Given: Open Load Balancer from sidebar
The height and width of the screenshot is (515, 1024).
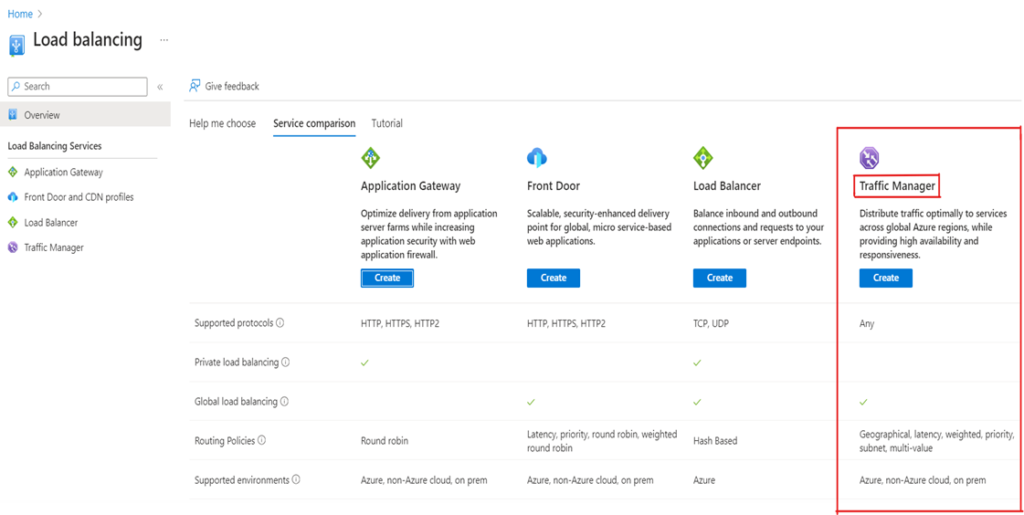Looking at the screenshot, I should click(51, 223).
